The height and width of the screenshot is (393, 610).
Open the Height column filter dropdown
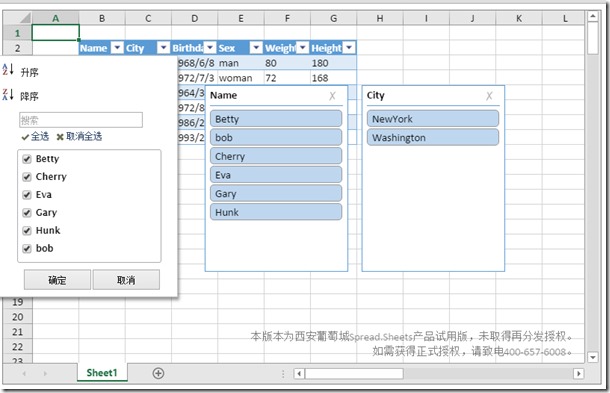coord(349,48)
